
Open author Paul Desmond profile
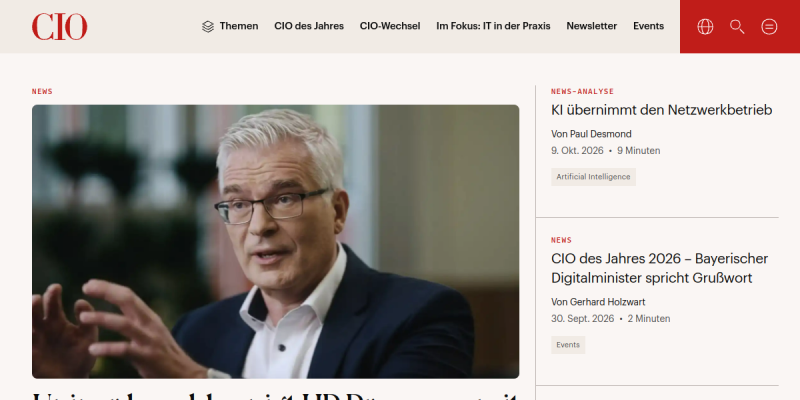tap(601, 134)
